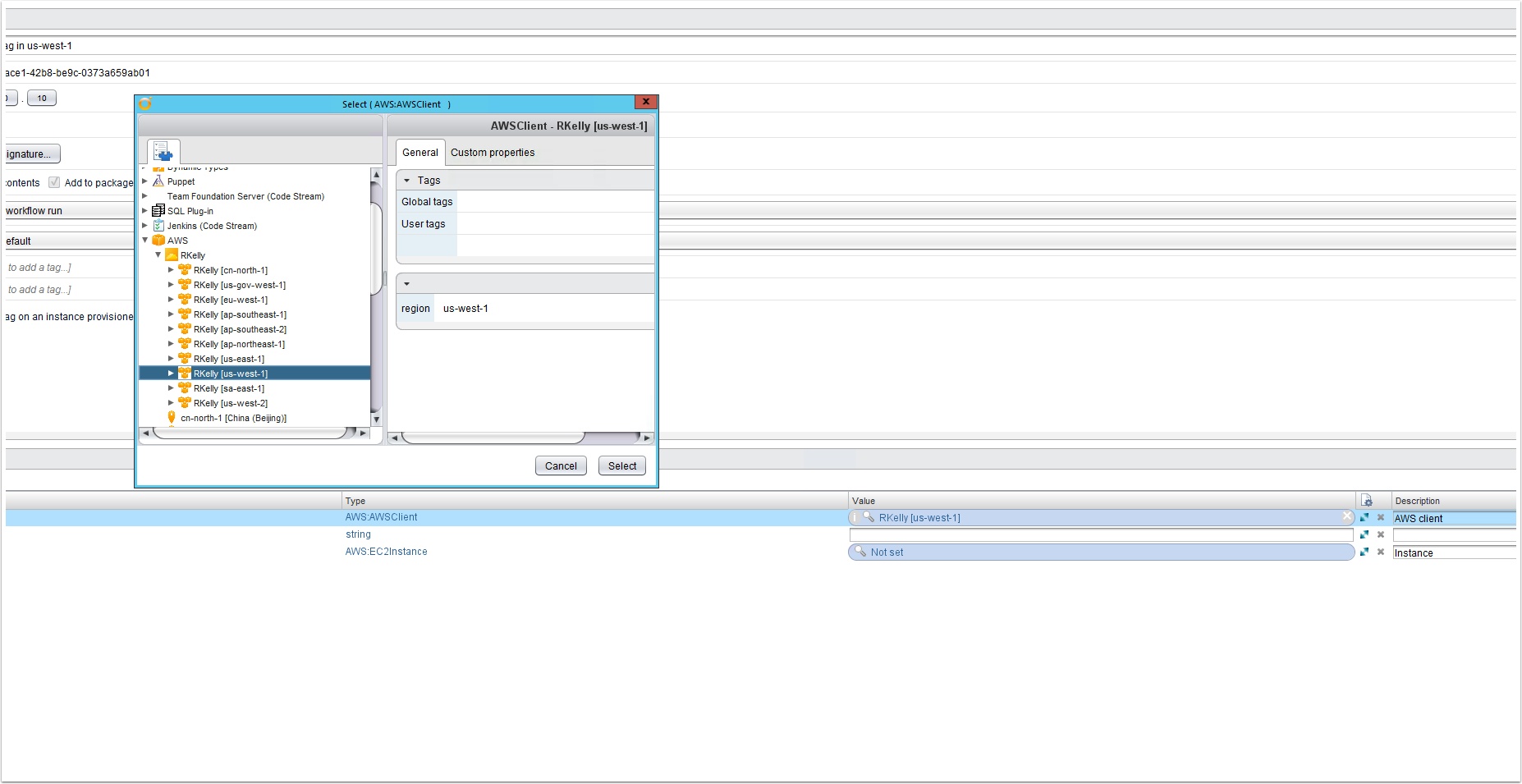Click the Puppet plug-in icon
1522x784 pixels.
tap(158, 181)
